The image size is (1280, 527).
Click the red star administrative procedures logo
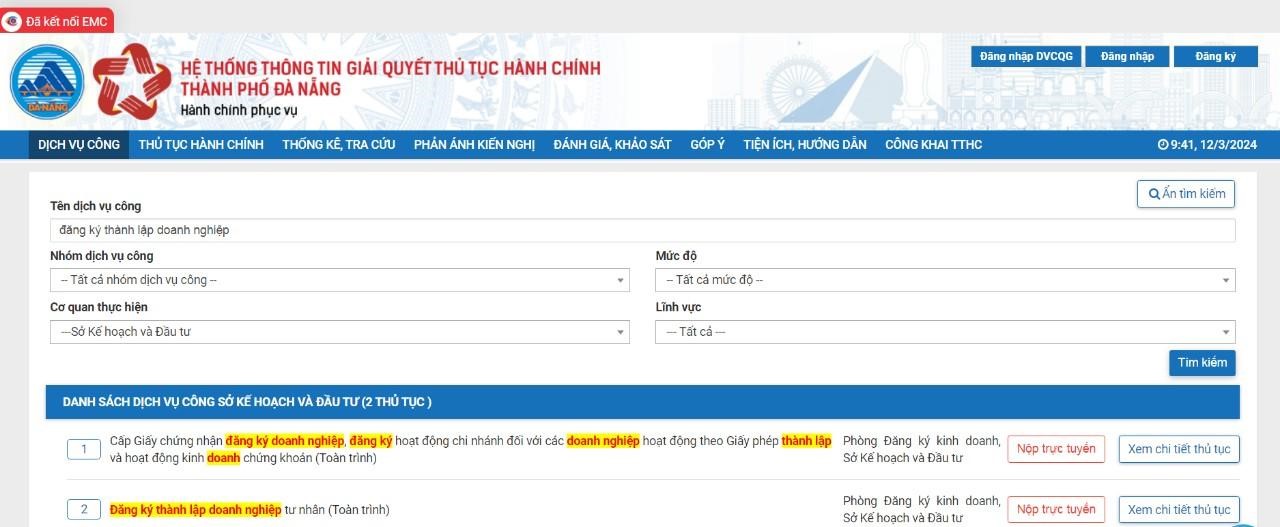pyautogui.click(x=132, y=82)
